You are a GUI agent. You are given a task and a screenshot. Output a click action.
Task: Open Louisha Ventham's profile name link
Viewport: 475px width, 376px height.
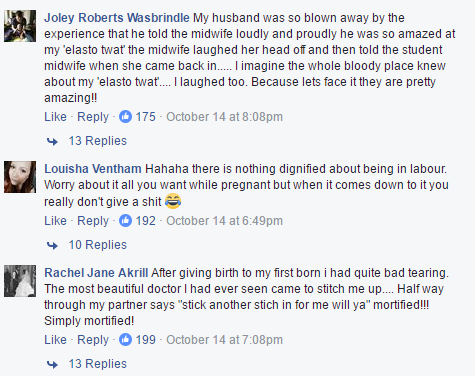tap(93, 169)
